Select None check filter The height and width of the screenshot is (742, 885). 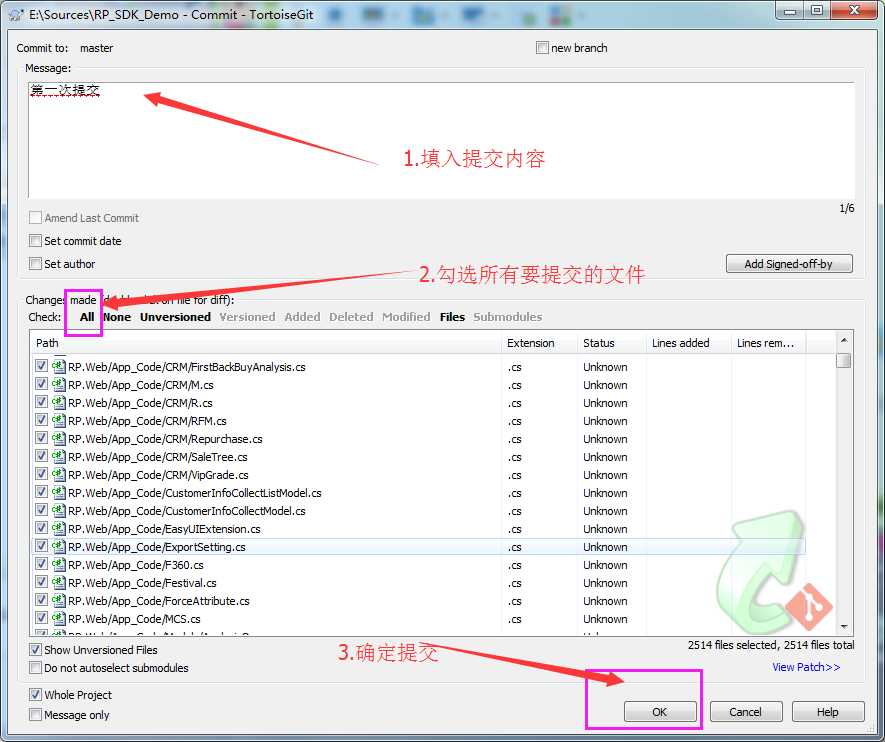[x=117, y=317]
